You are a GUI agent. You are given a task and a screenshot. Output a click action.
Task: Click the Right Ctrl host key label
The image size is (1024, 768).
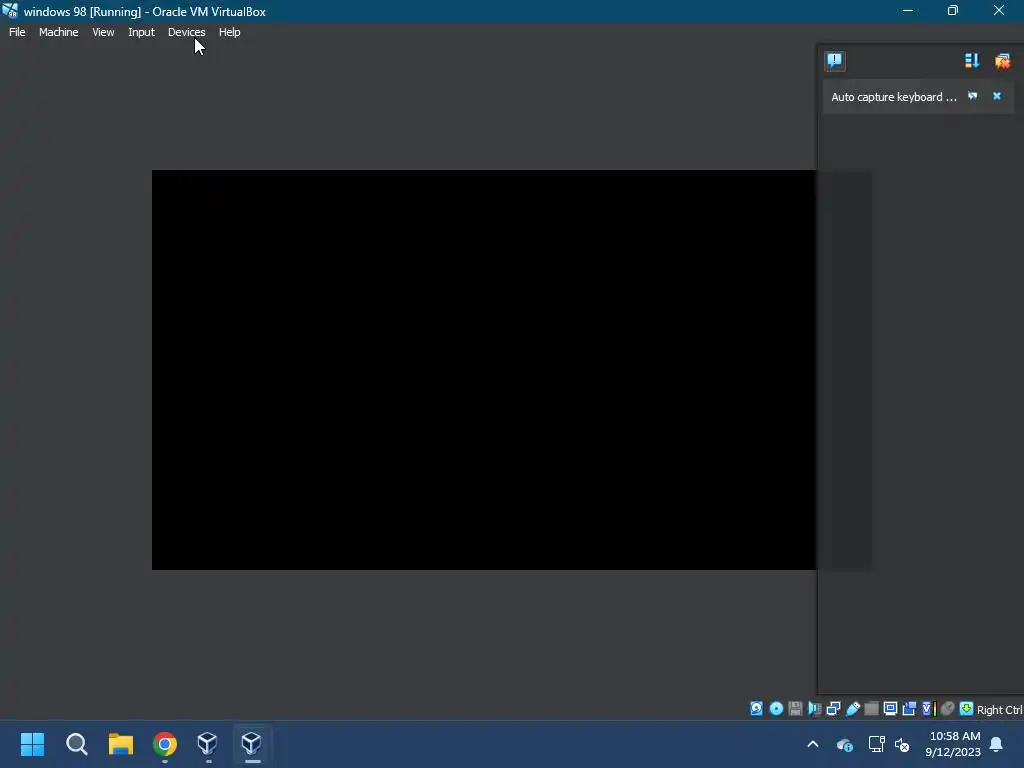point(1000,710)
